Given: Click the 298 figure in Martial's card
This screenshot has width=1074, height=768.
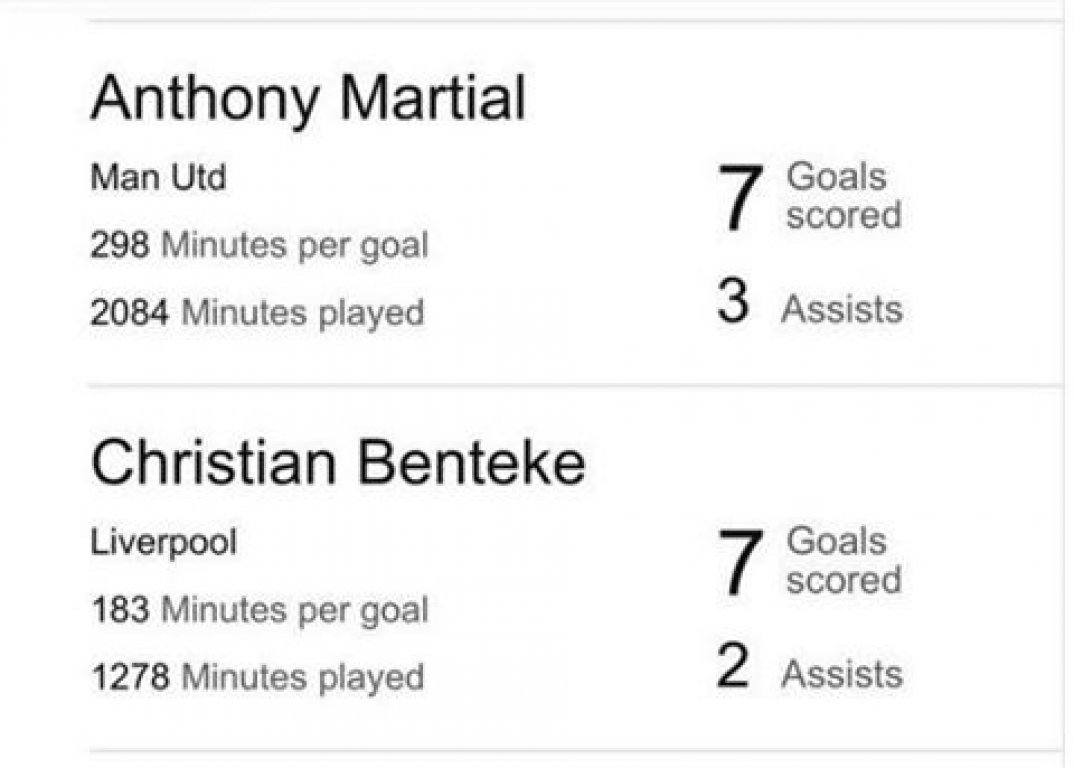Looking at the screenshot, I should point(120,245).
